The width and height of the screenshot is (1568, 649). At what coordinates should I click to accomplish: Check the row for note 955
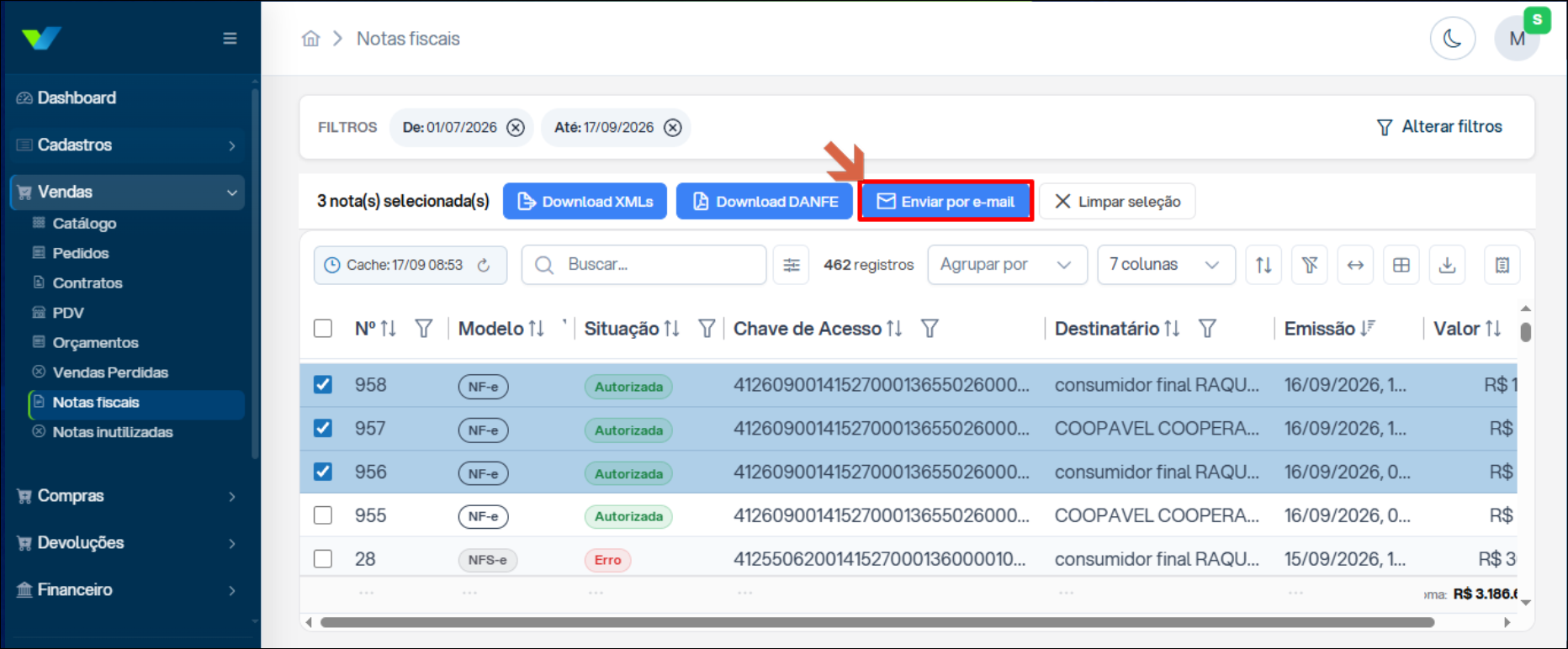pyautogui.click(x=323, y=515)
